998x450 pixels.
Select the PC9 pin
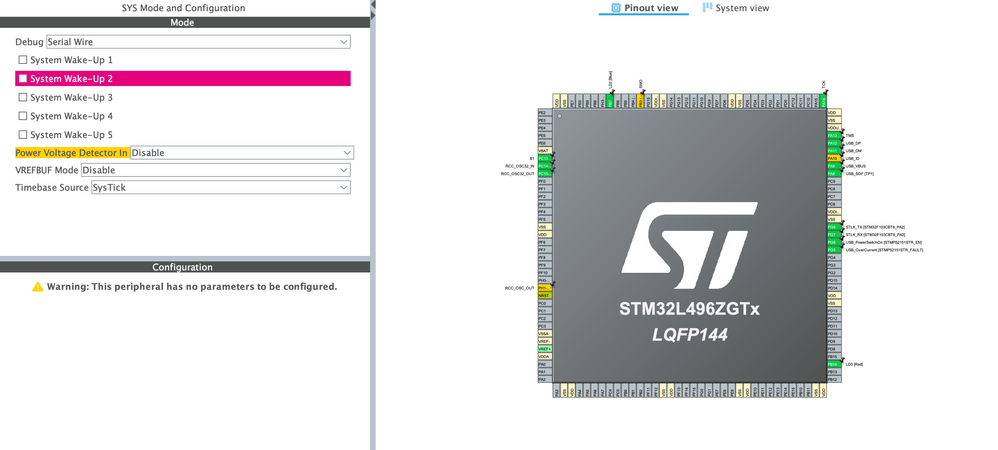pyautogui.click(x=834, y=181)
